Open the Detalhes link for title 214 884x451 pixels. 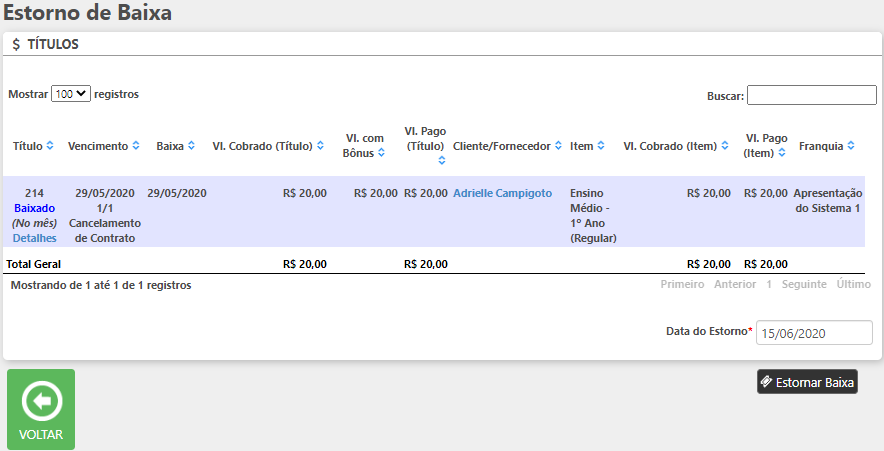pos(34,238)
